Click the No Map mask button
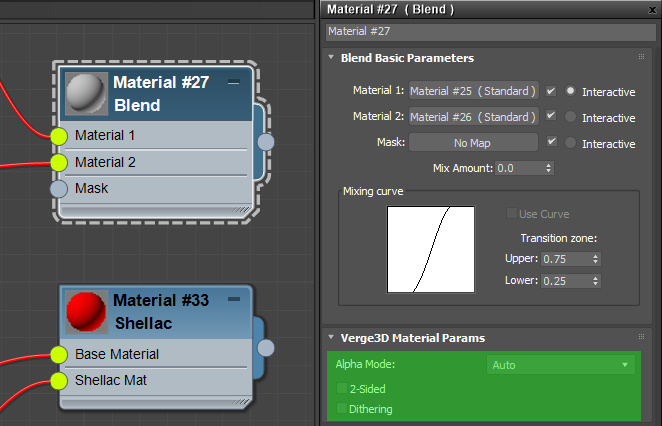This screenshot has width=662, height=426. point(474,143)
